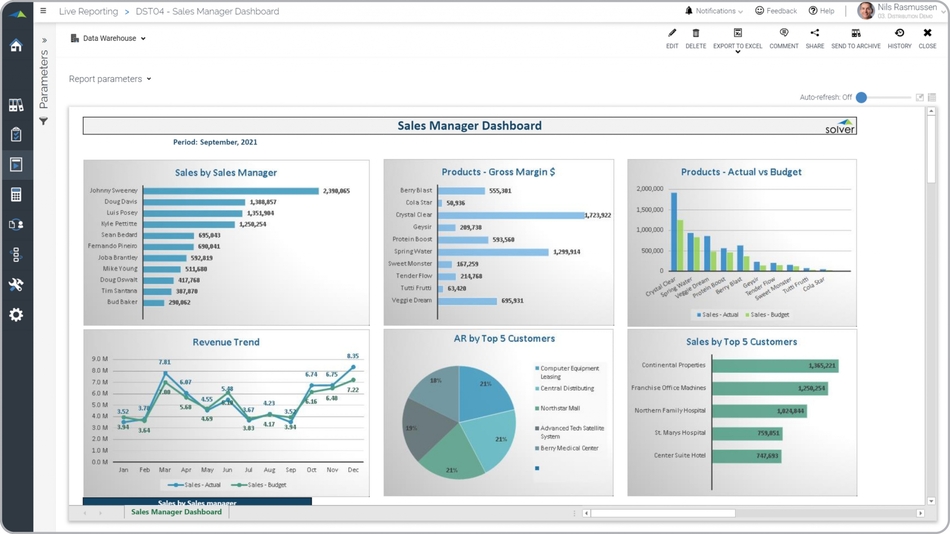Expand the Data Warehouse dropdown
The image size is (950, 534).
coord(109,39)
